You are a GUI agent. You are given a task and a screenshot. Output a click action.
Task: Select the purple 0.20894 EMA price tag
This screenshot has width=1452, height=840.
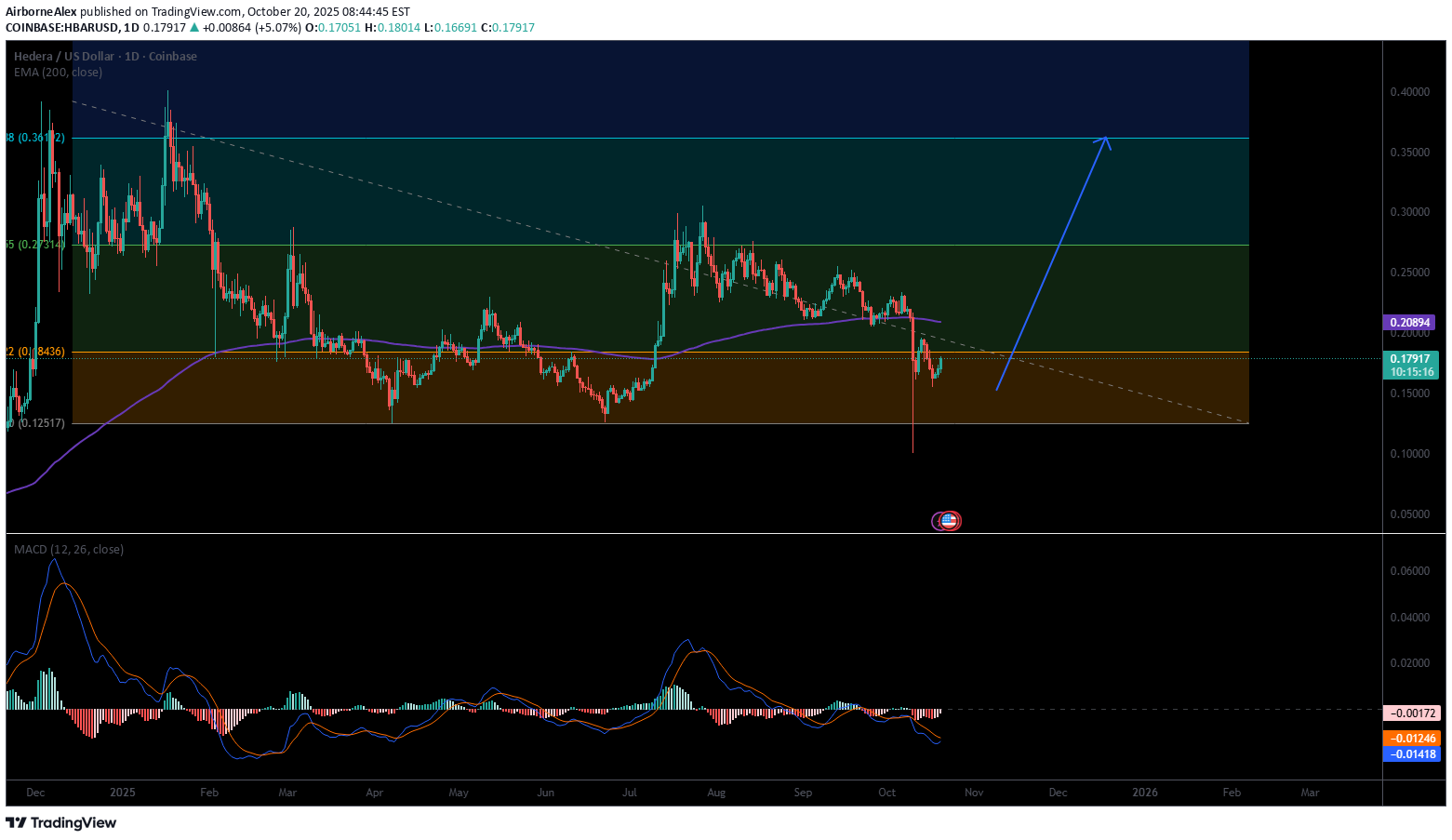point(1411,323)
